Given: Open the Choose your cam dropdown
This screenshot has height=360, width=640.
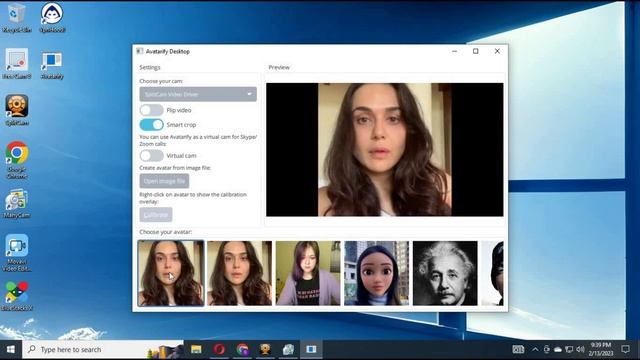Looking at the screenshot, I should (x=198, y=94).
